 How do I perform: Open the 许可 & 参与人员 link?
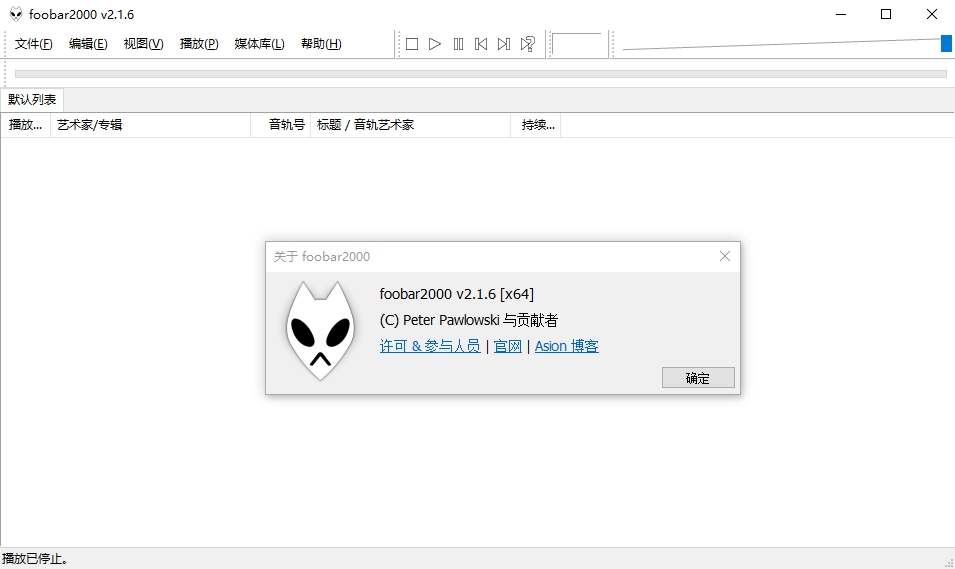tap(430, 346)
